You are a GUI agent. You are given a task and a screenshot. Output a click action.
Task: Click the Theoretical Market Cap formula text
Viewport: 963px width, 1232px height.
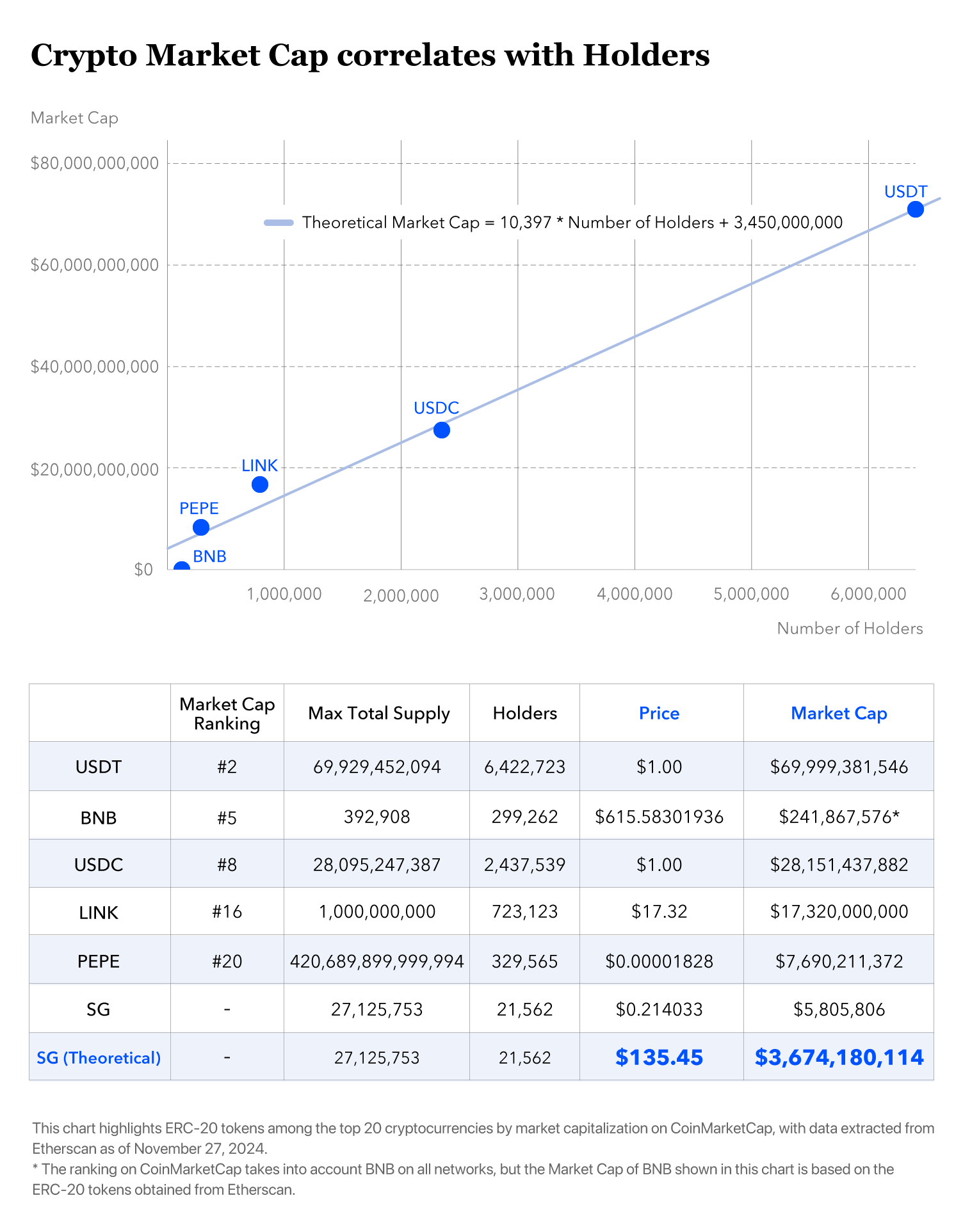572,223
